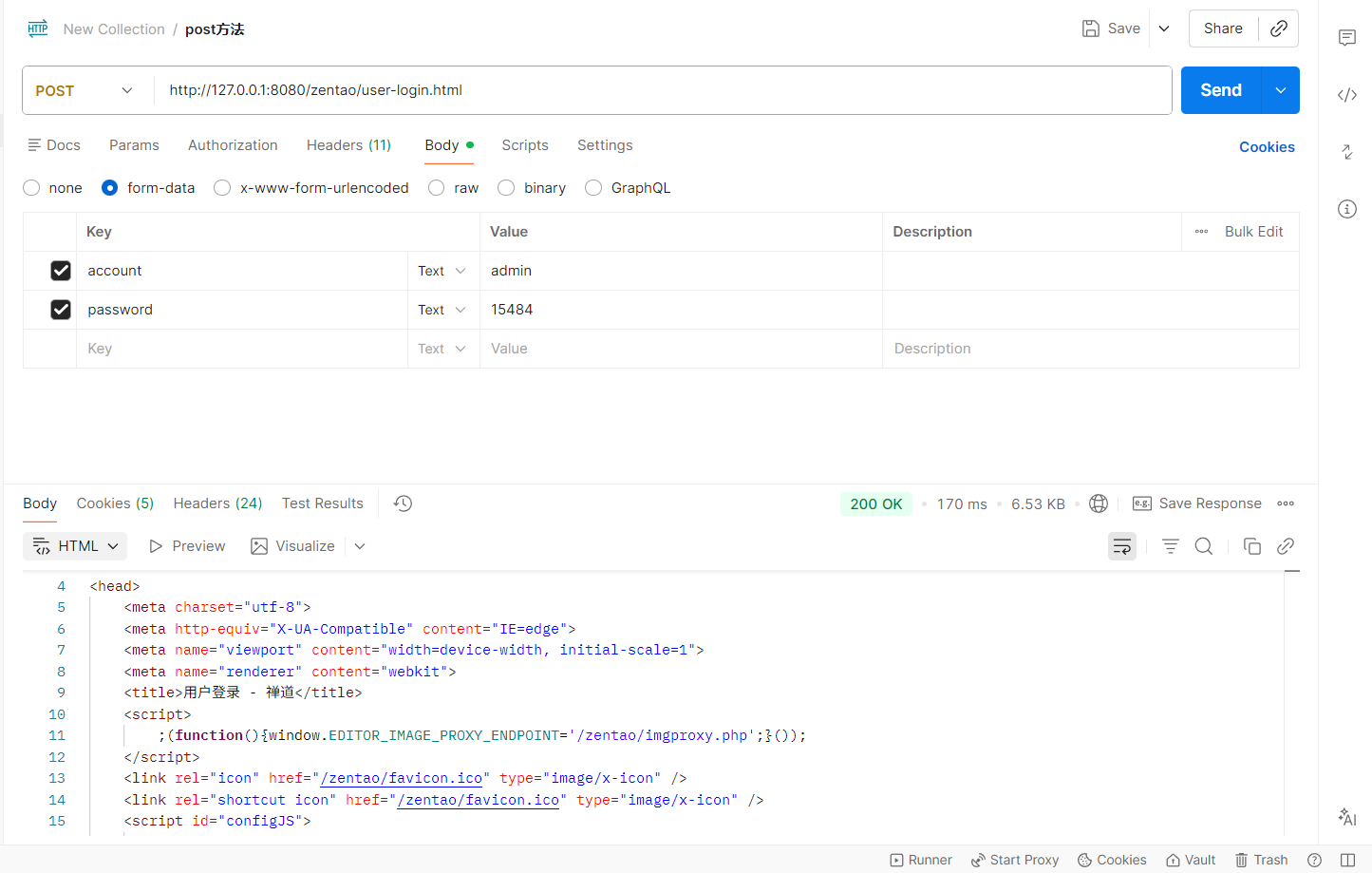
Task: Open response Headers (24) tab
Action: 217,503
